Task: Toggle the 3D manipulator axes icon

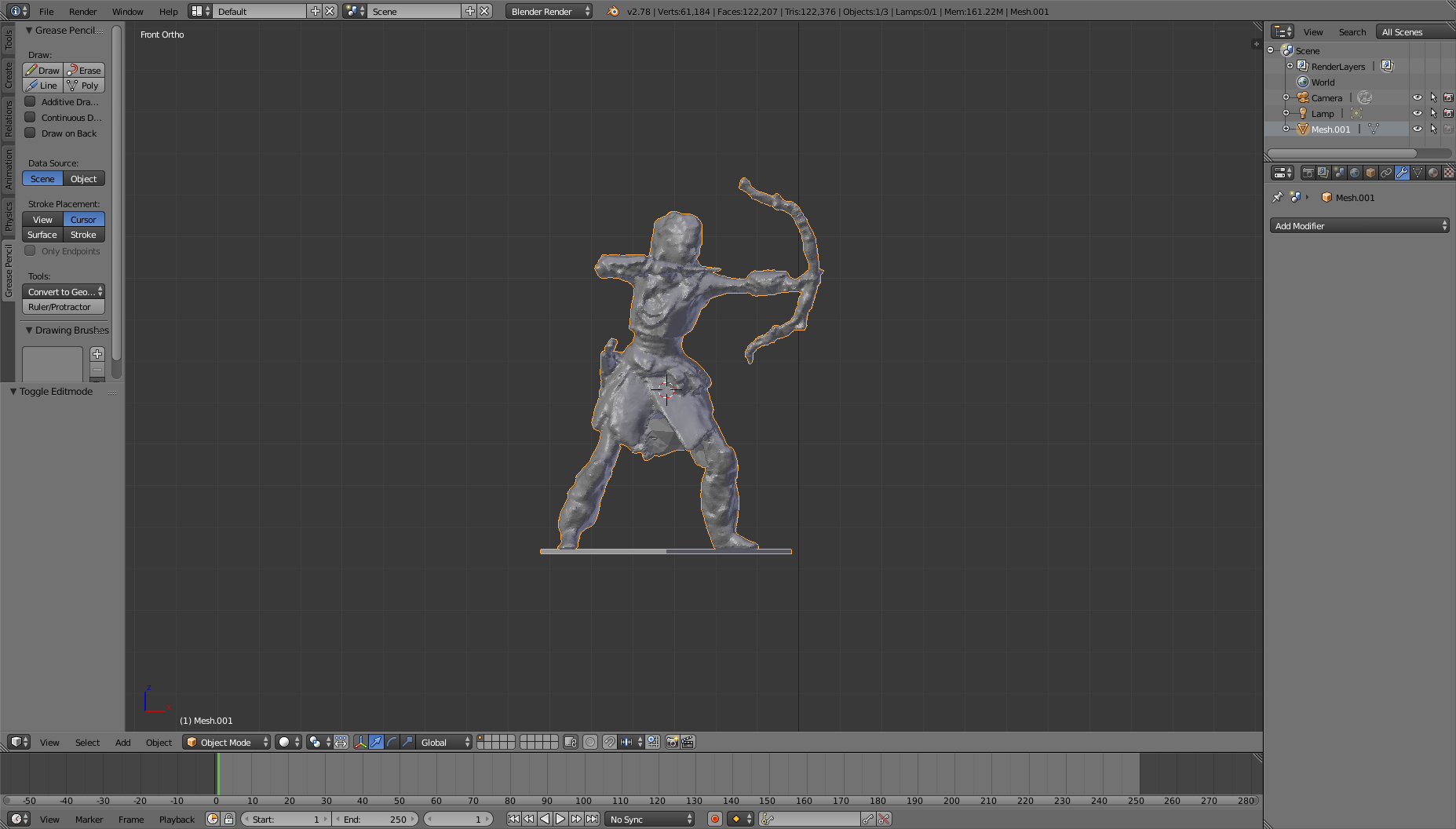Action: [x=360, y=742]
